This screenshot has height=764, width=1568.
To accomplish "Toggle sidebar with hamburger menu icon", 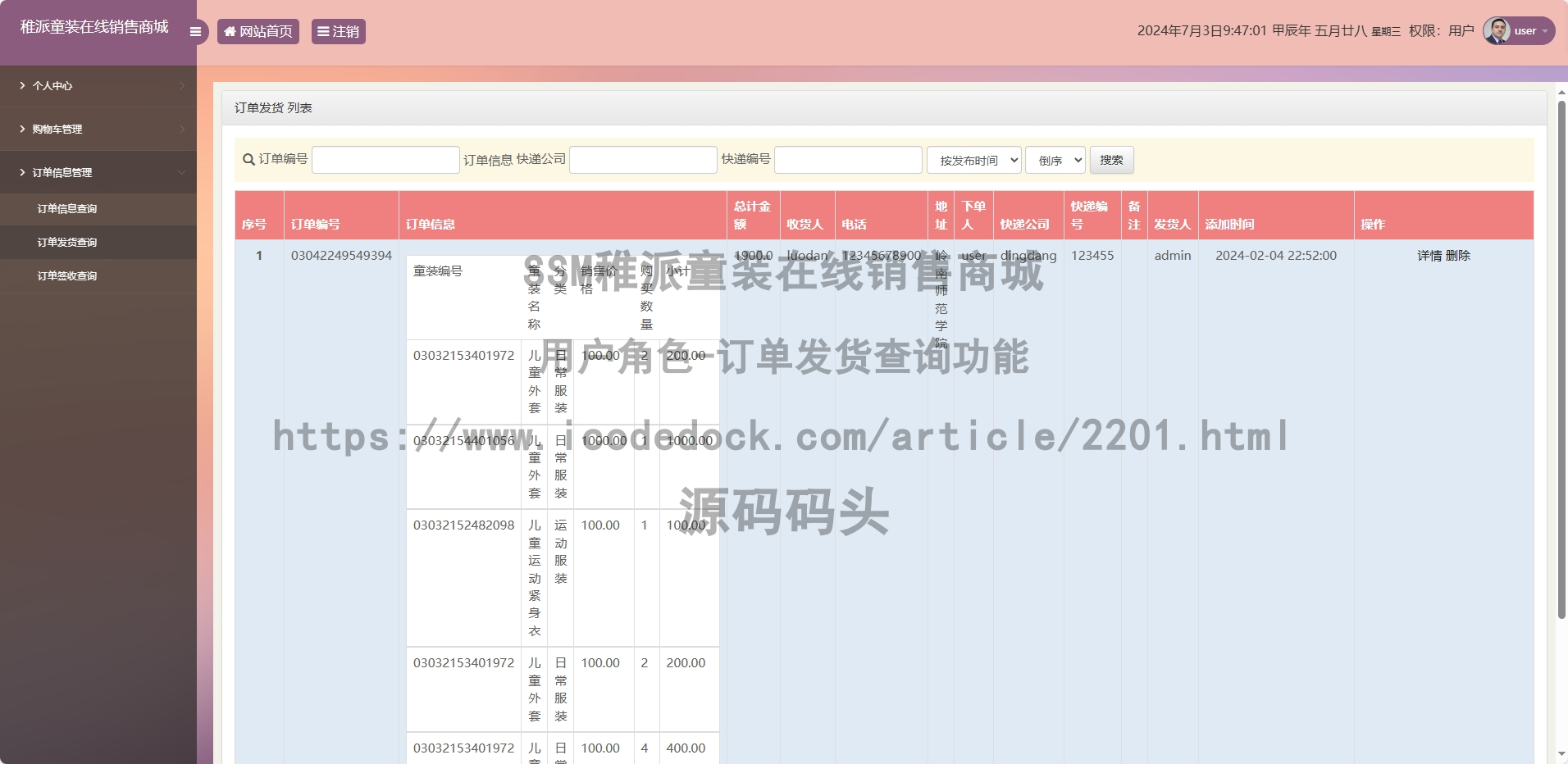I will click(x=195, y=32).
